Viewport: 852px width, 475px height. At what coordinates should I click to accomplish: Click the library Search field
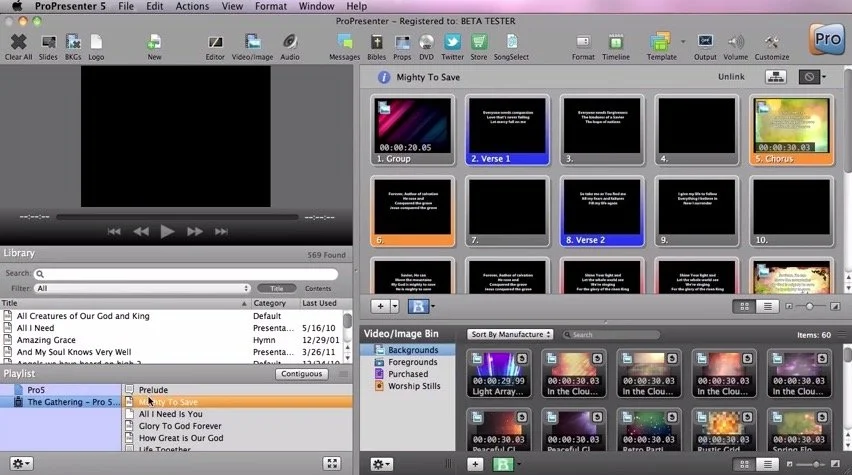click(x=186, y=273)
